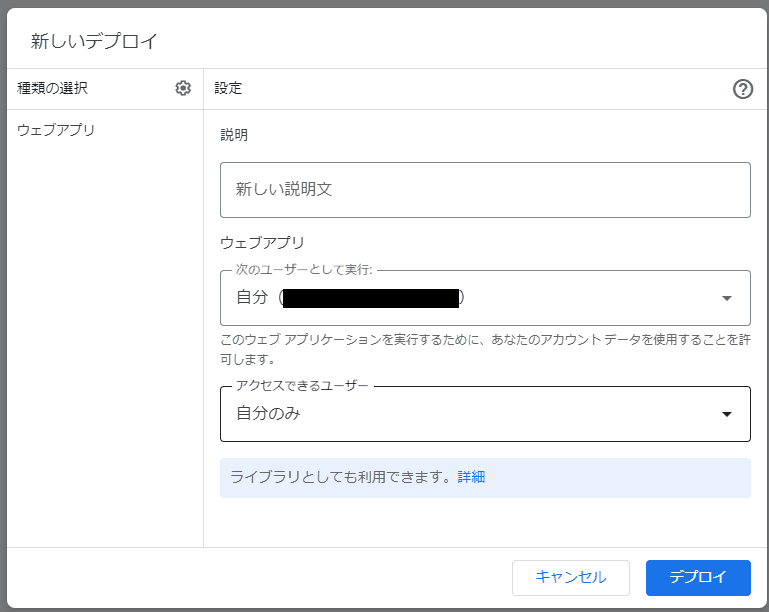Select ウェブアプリ in the left type list

pos(56,130)
